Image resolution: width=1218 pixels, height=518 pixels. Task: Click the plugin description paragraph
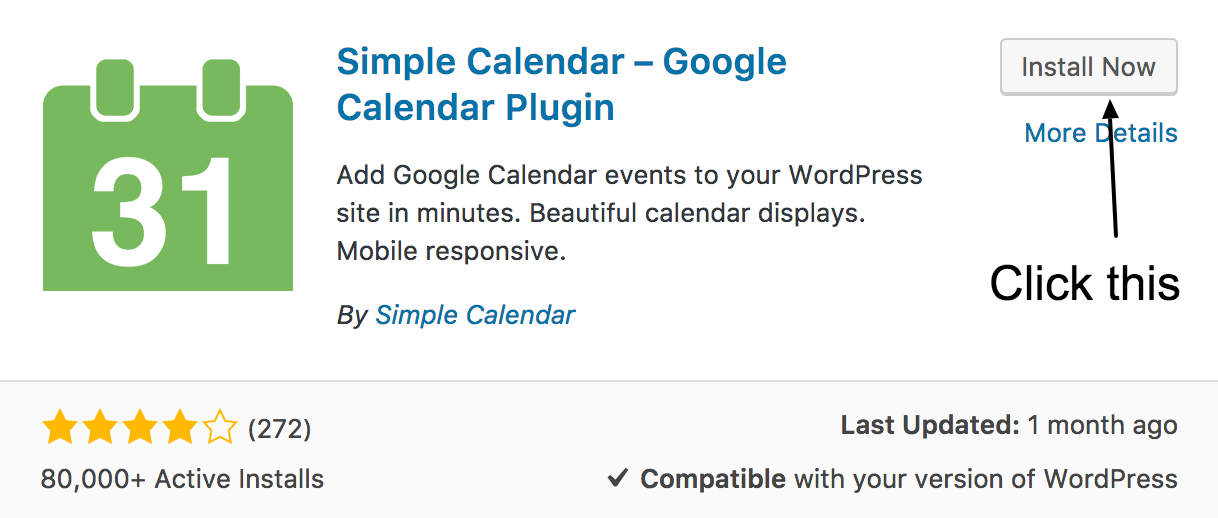[x=630, y=213]
